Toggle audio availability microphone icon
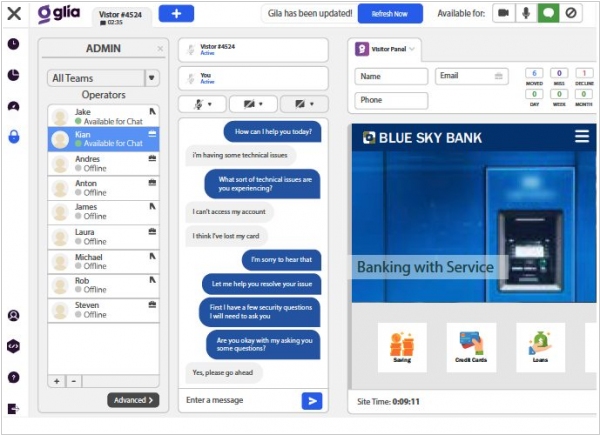The width and height of the screenshot is (600, 435). 526,13
